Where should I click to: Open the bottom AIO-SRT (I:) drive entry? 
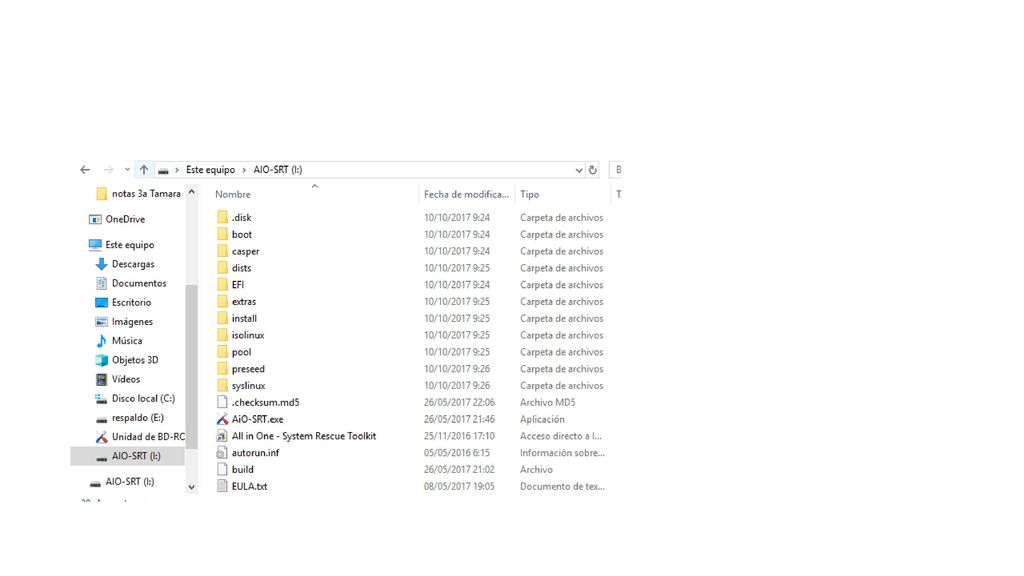[x=122, y=482]
